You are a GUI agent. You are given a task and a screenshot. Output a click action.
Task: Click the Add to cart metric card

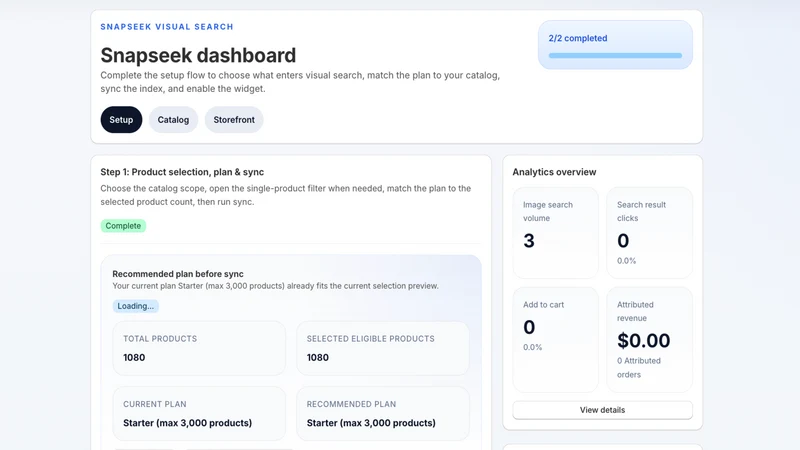point(555,339)
